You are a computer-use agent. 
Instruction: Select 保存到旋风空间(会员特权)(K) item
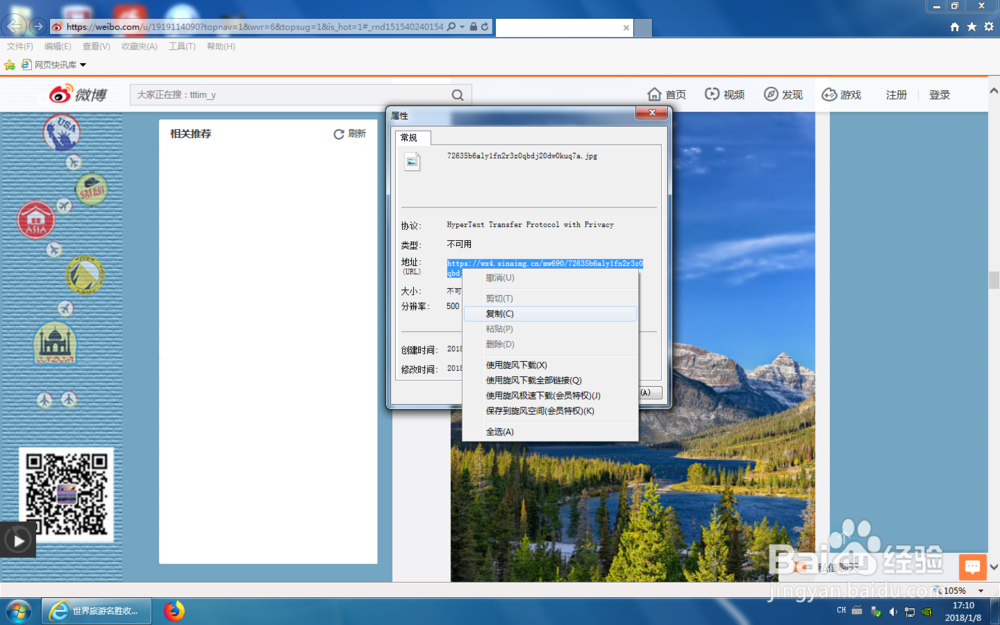point(550,411)
